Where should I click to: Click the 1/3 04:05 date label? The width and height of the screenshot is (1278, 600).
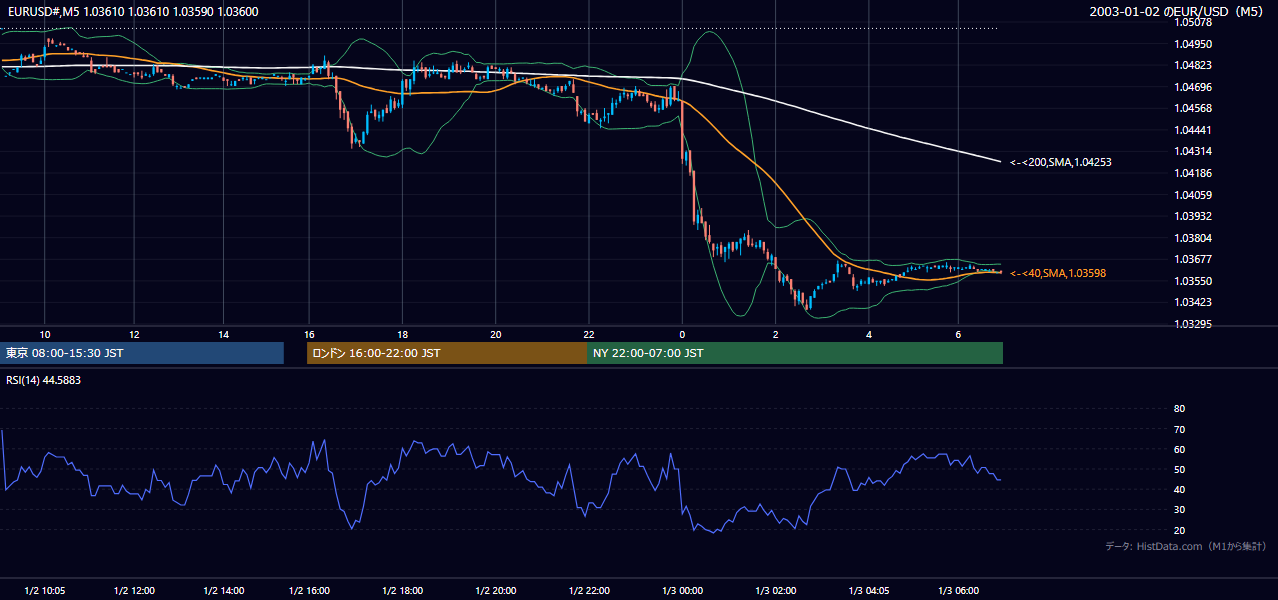click(x=868, y=590)
